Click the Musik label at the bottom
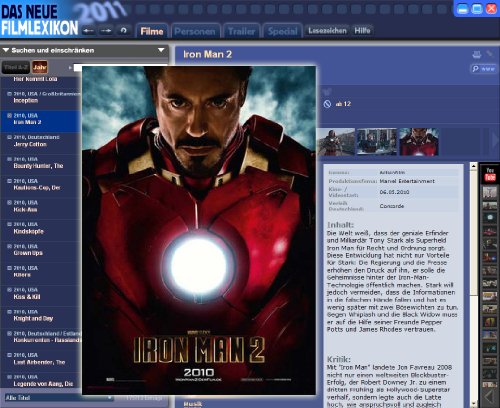Screen dimensions: 500x408 click(x=193, y=404)
